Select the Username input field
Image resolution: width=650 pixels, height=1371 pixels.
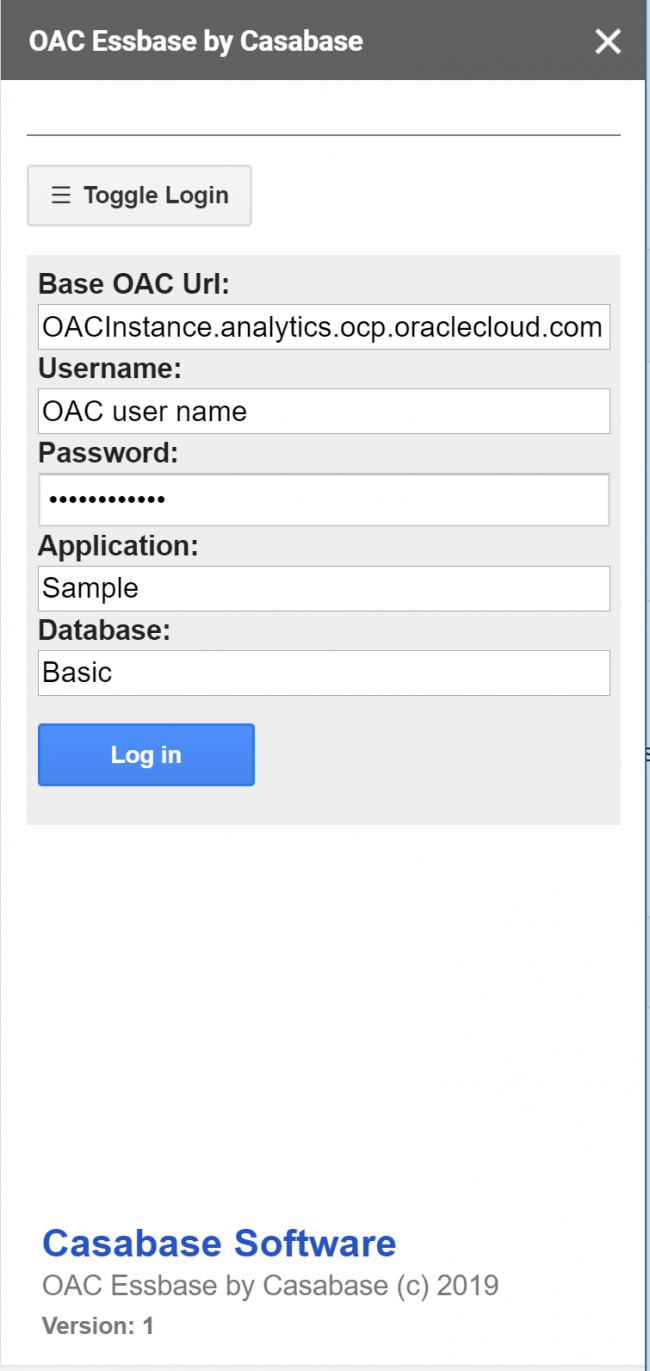[x=324, y=411]
